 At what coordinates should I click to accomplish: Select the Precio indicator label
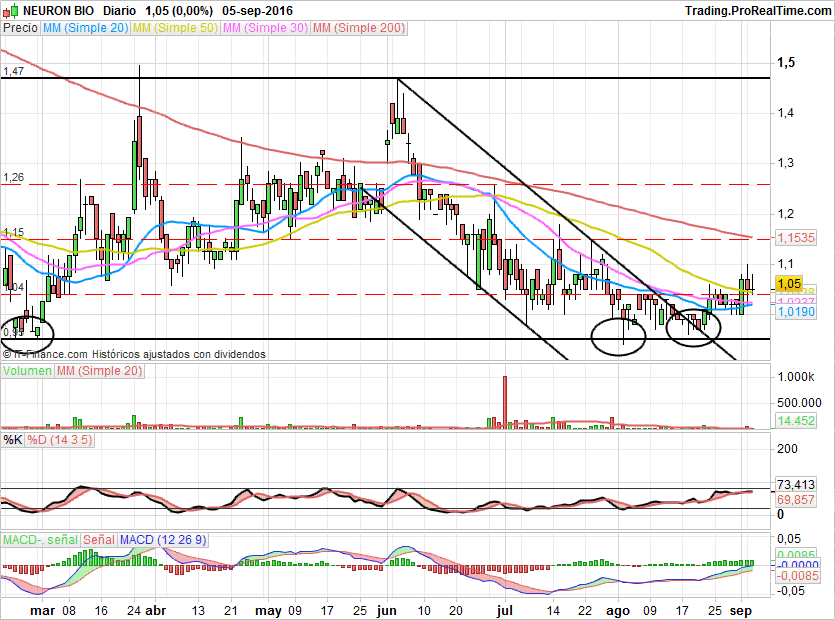coord(21,28)
